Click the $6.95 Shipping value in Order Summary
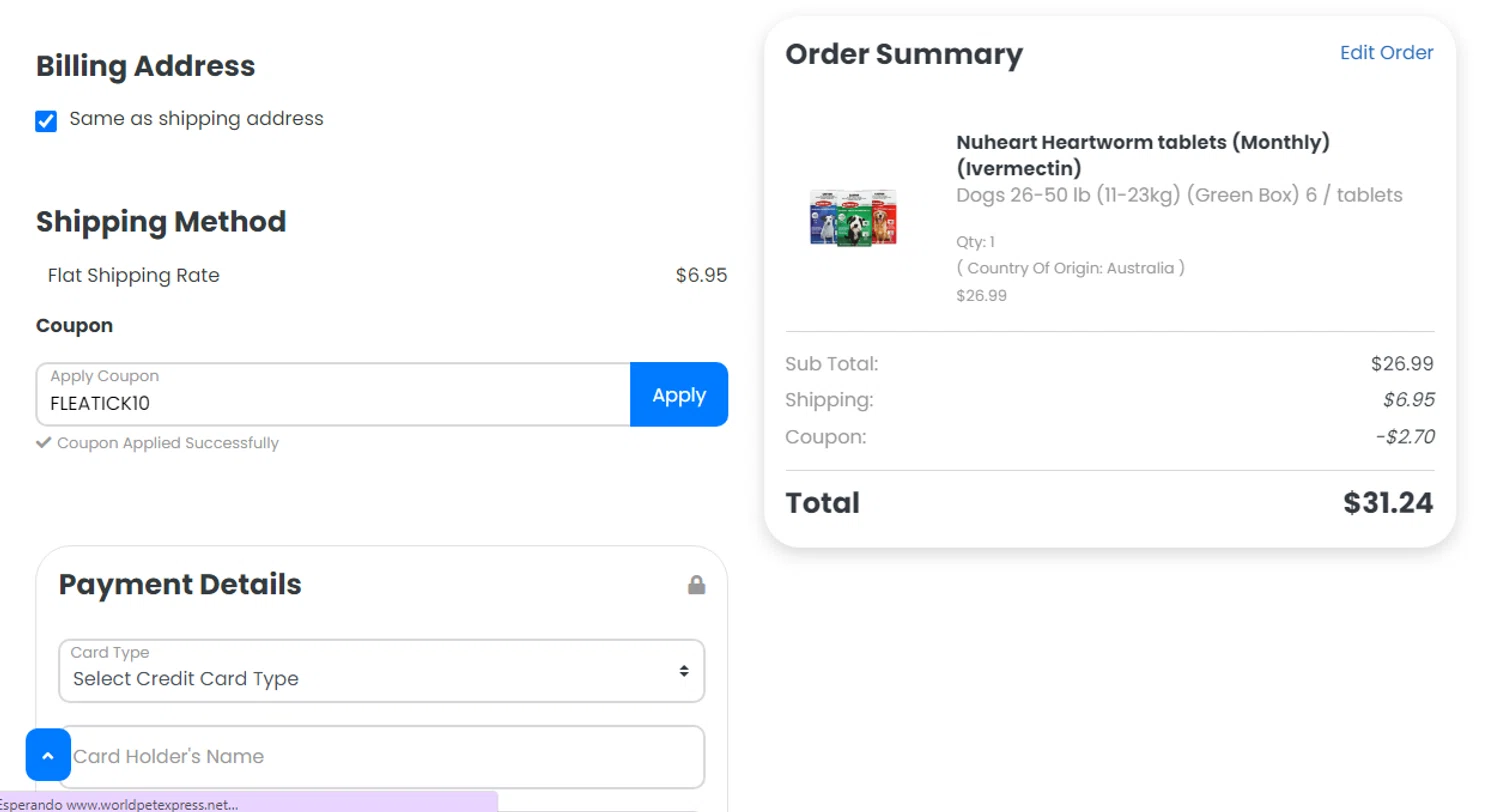This screenshot has height=812, width=1500. (x=1409, y=400)
